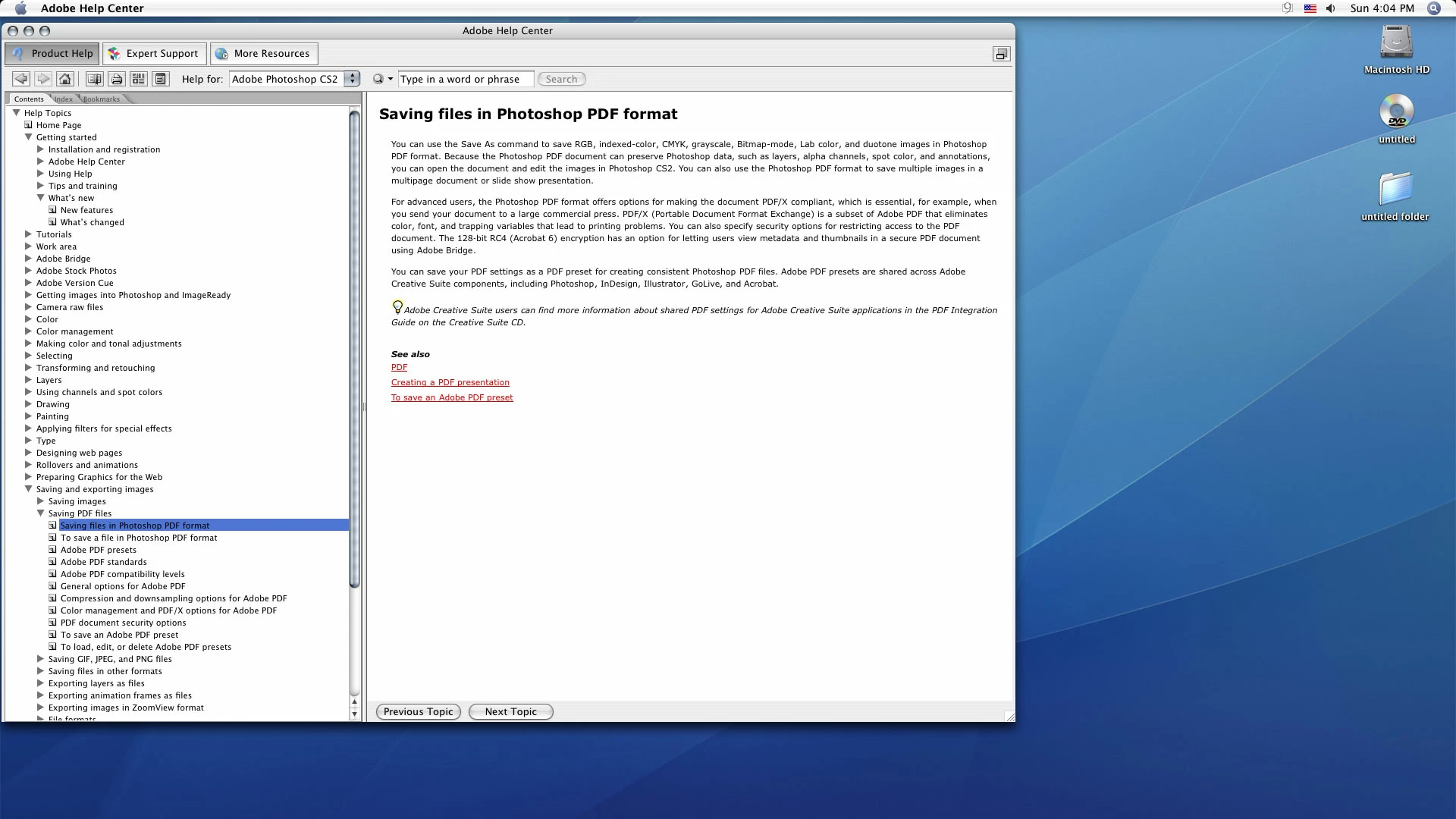The width and height of the screenshot is (1456, 819).
Task: Switch to the Index tab
Action: click(x=64, y=99)
